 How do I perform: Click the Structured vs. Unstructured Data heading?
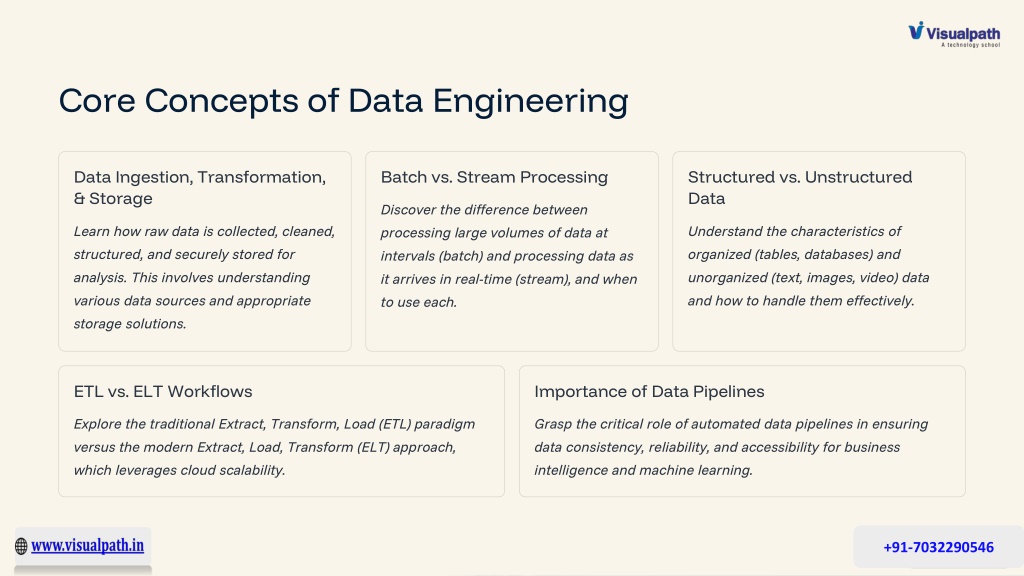tap(800, 187)
